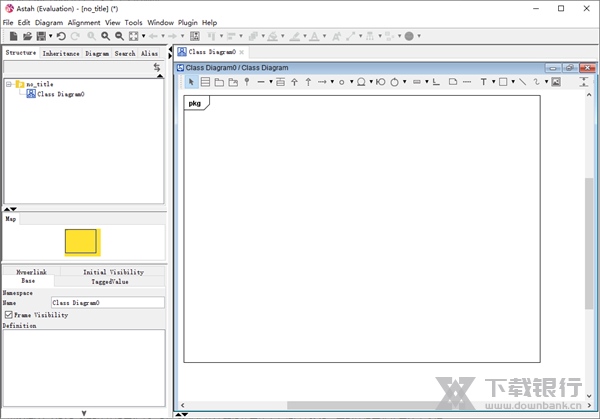Open the Diagram menu
The image size is (600, 419).
pos(49,22)
